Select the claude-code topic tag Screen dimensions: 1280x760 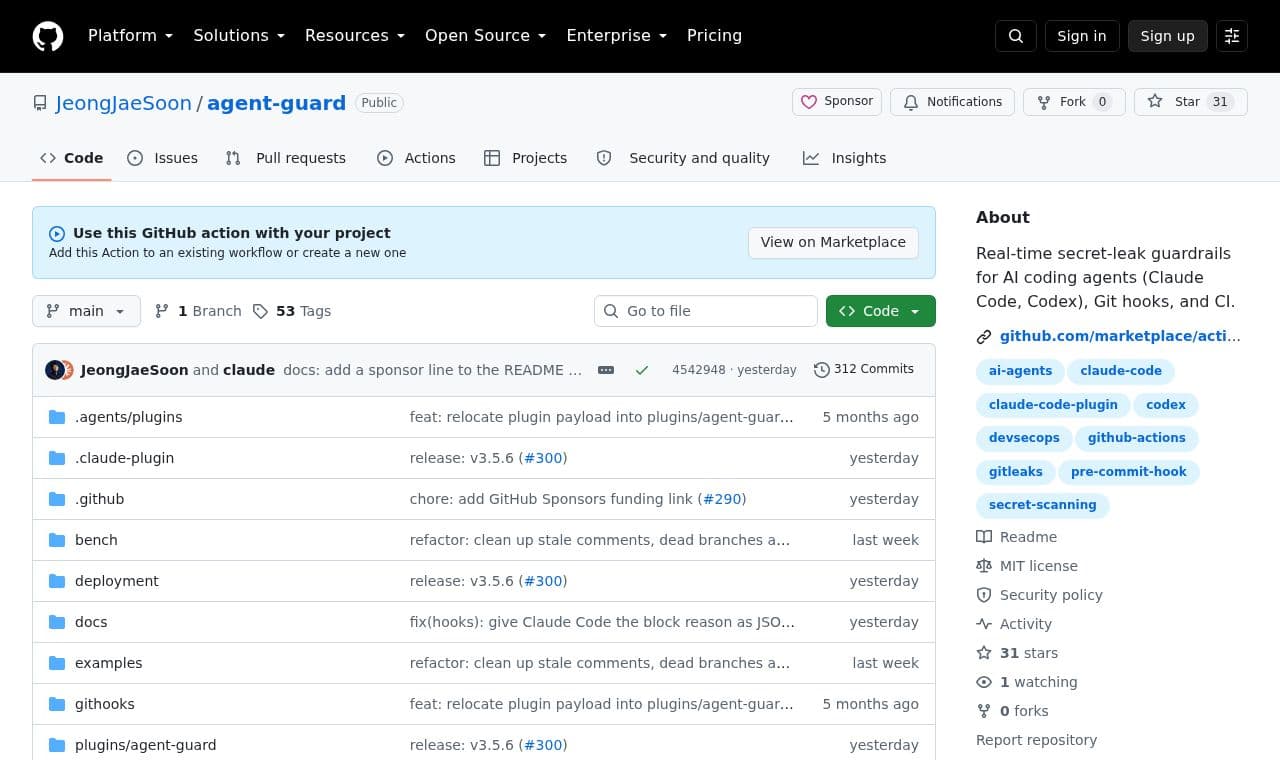point(1121,371)
